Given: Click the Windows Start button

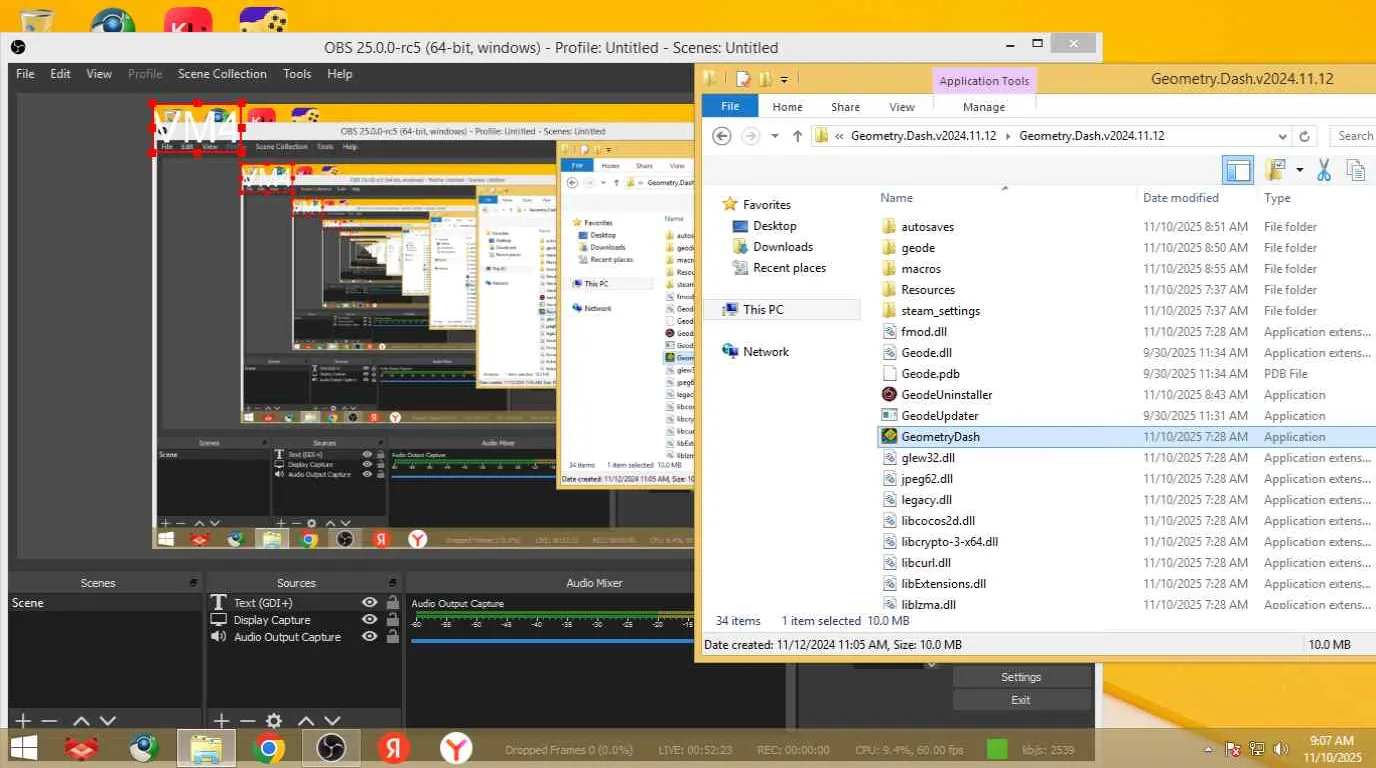Looking at the screenshot, I should (x=23, y=748).
